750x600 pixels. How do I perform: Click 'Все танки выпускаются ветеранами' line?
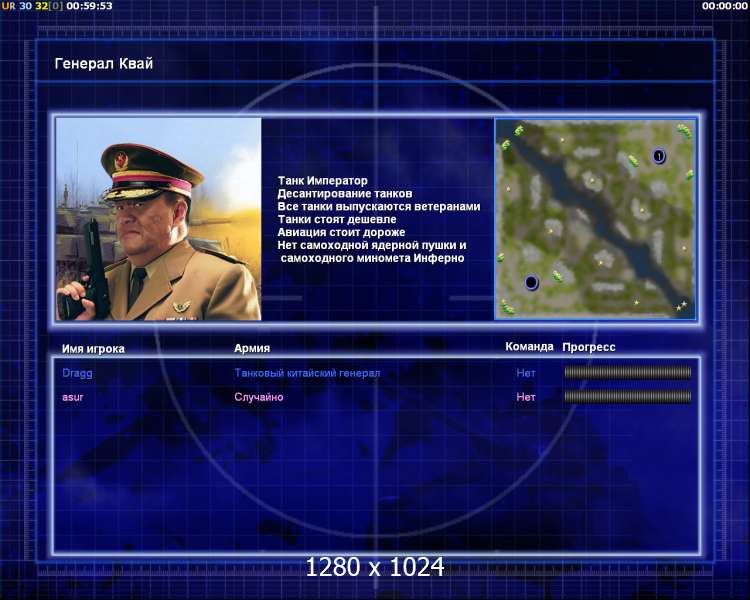click(x=378, y=207)
